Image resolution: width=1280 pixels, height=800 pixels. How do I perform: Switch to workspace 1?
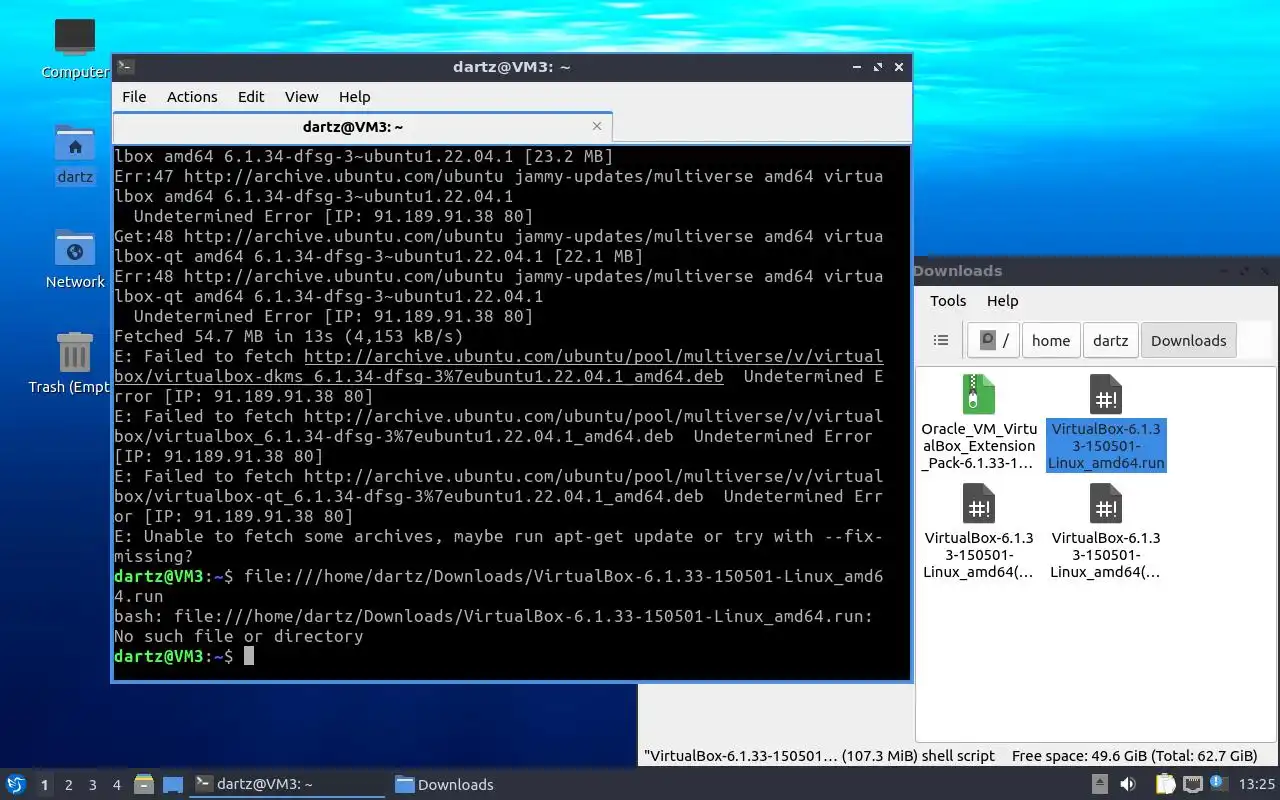[x=44, y=785]
